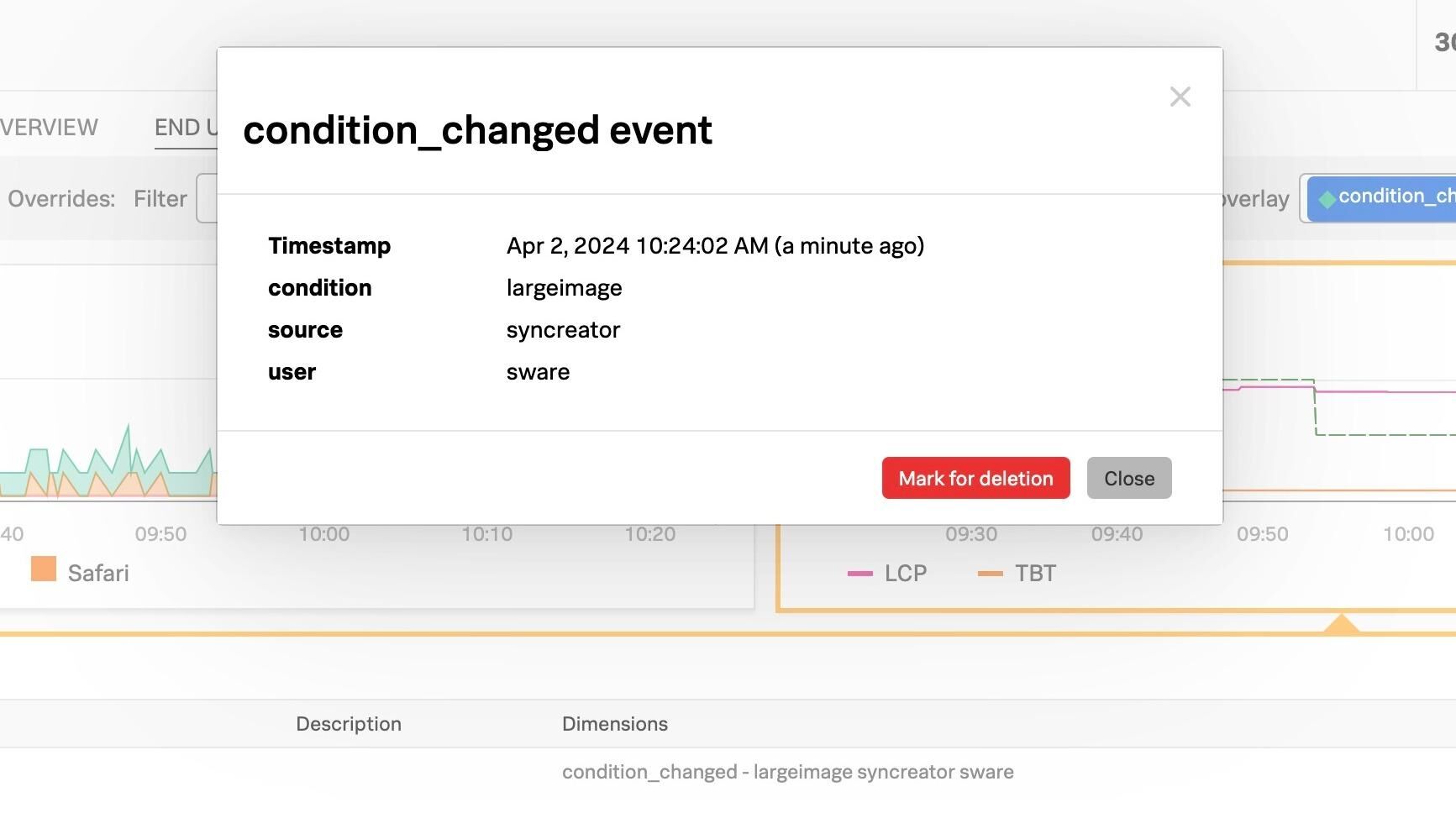
Task: Click the timestamp value in dialog
Action: click(715, 246)
